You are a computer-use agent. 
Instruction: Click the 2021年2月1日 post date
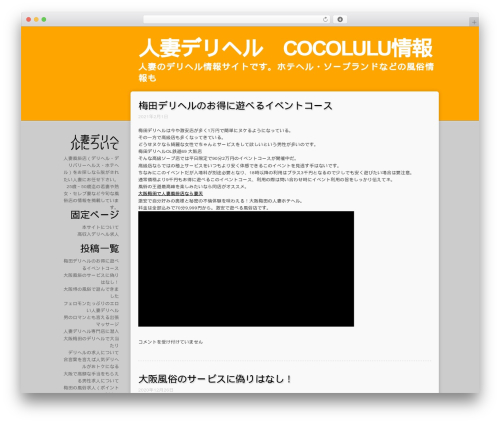(153, 117)
